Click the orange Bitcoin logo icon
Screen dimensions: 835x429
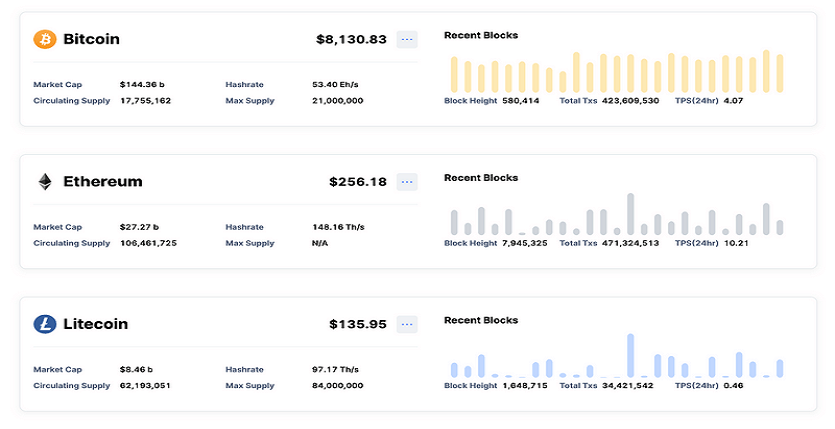[45, 39]
